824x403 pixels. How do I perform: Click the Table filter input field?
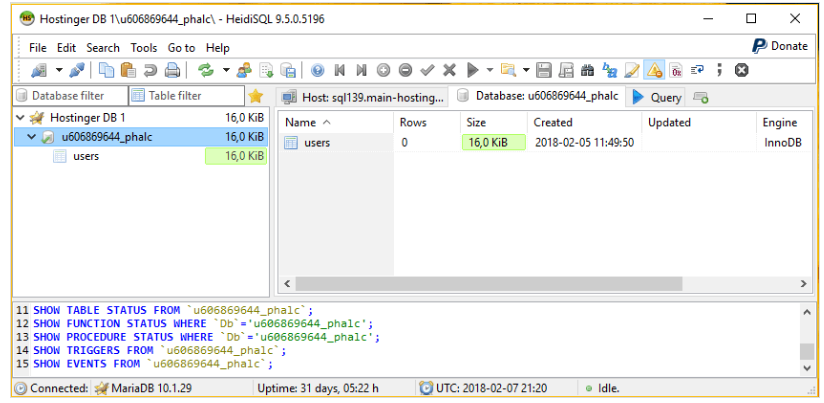(187, 96)
